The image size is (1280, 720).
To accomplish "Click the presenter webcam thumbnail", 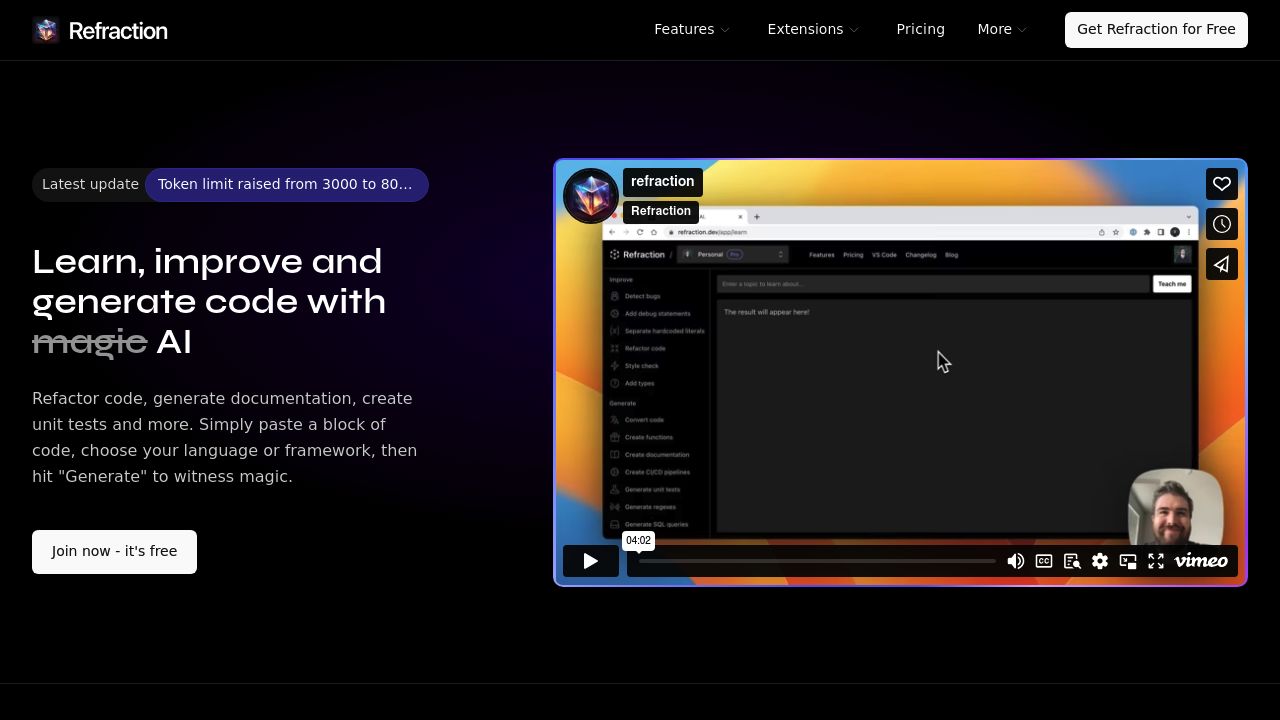I will tap(1176, 506).
